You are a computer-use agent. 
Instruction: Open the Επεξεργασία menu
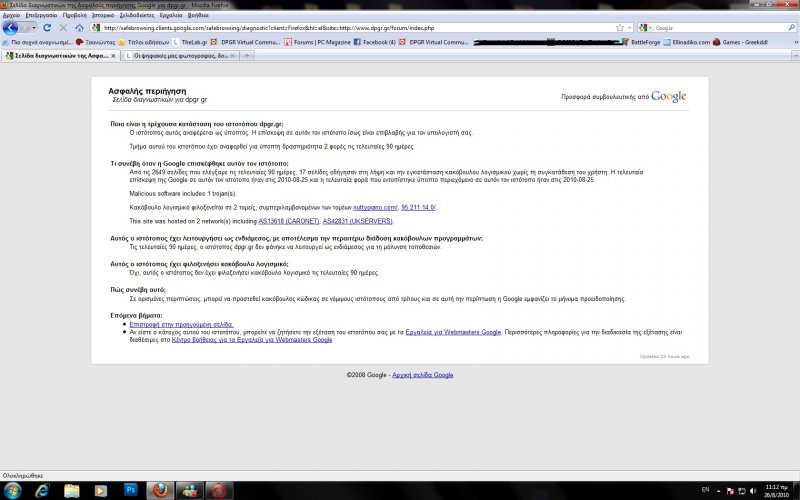click(x=41, y=15)
